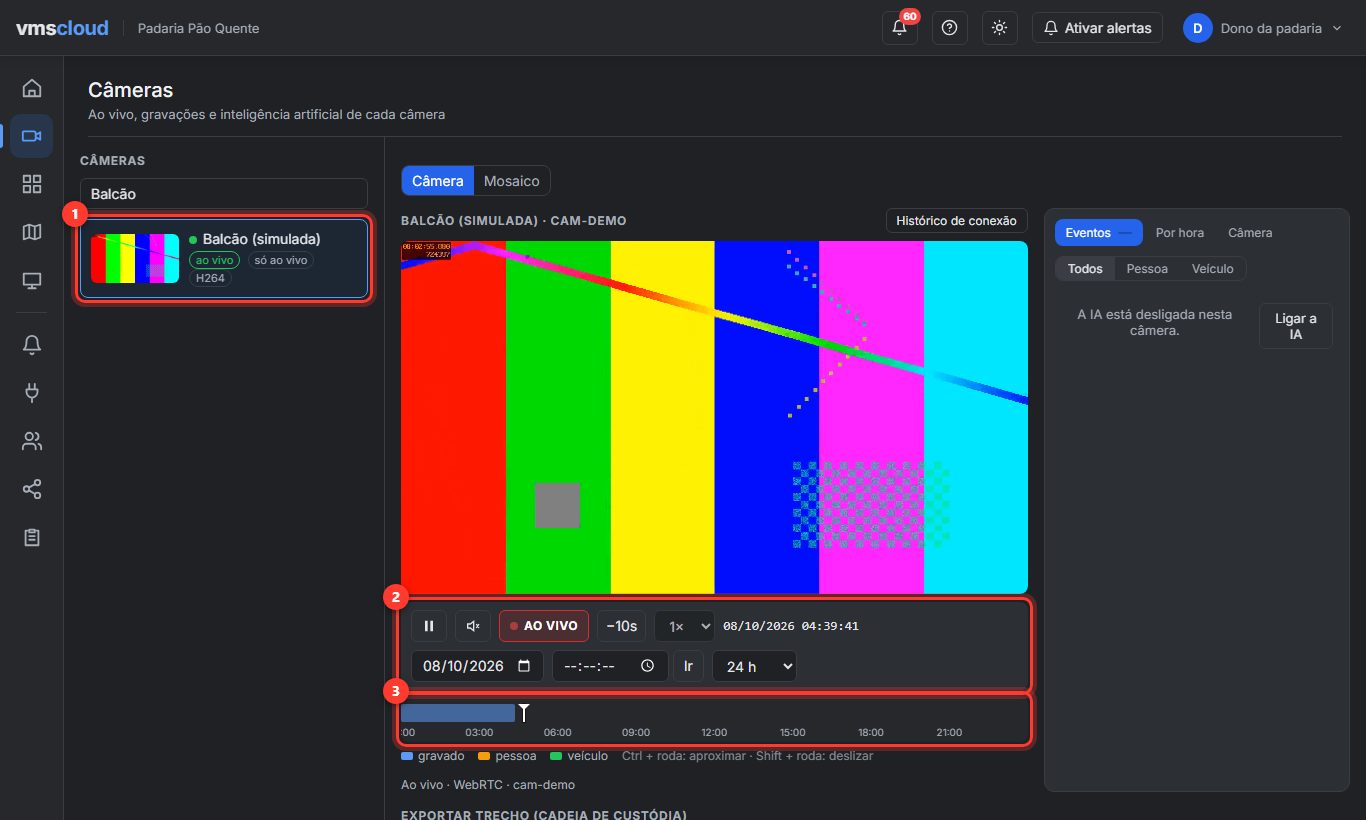Open the 24 h timeline range dropdown
This screenshot has width=1366, height=820.
click(x=754, y=666)
